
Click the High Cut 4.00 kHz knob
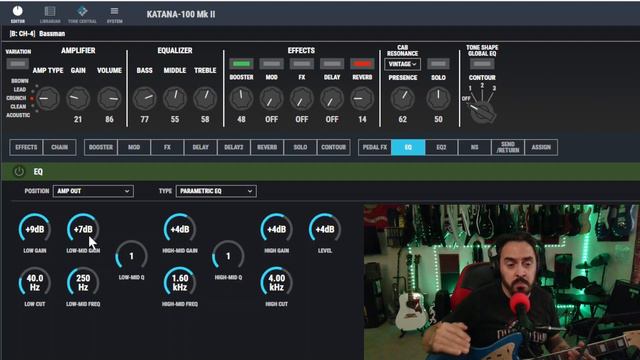coord(276,282)
